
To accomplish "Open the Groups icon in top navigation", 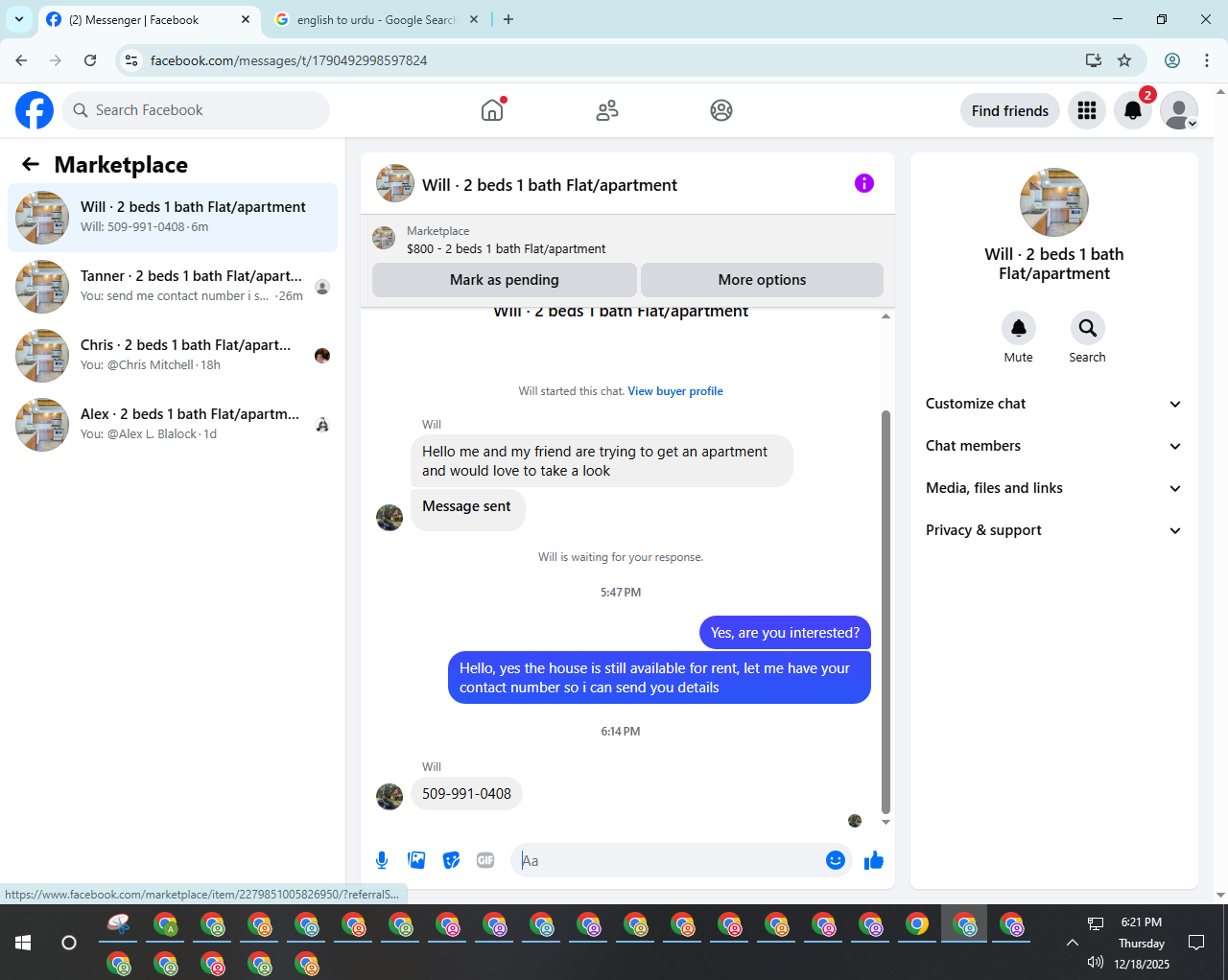I will click(x=721, y=110).
